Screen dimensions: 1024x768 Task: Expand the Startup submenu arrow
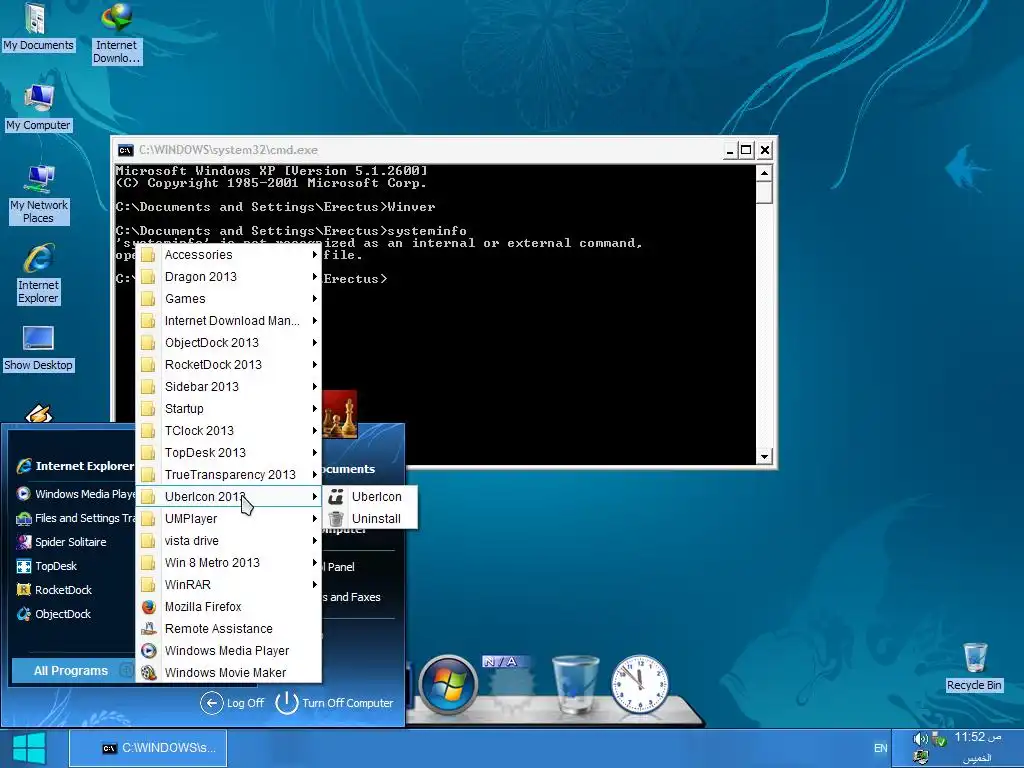(x=314, y=409)
